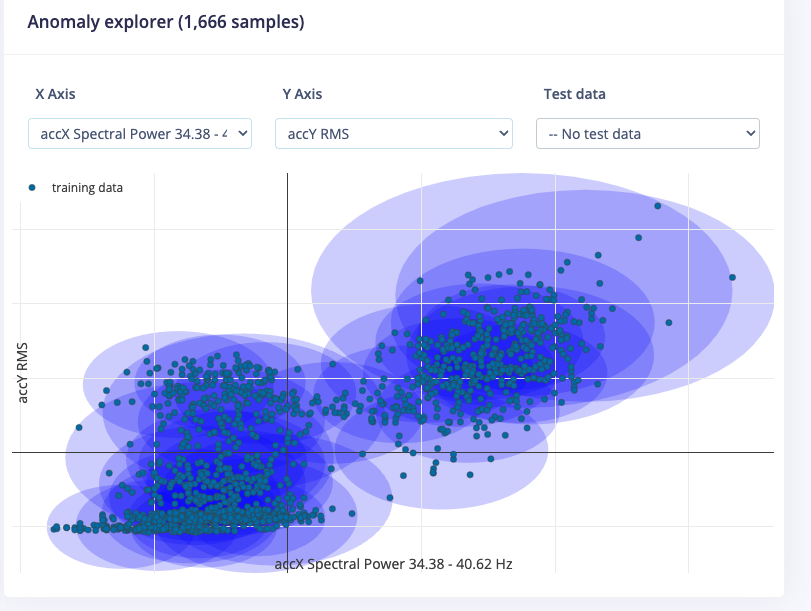This screenshot has height=611, width=811.
Task: Click the intersection of the black zero axis lines
Action: point(288,453)
